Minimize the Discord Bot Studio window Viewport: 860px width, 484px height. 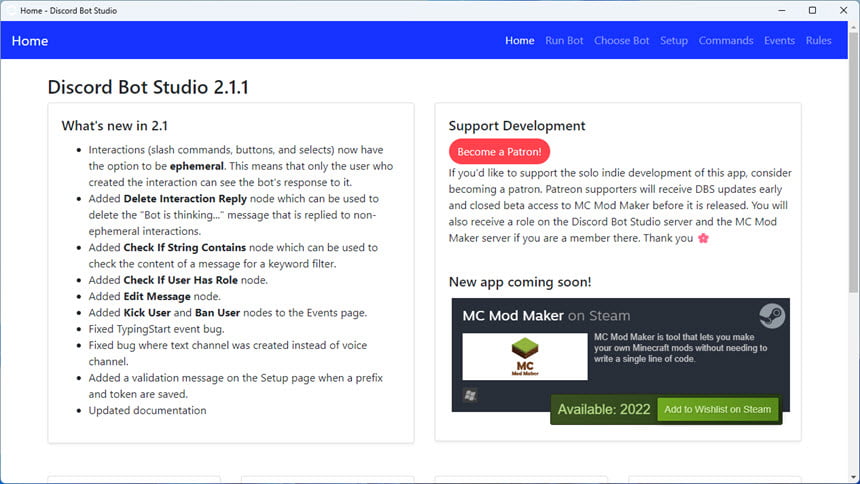coord(782,10)
